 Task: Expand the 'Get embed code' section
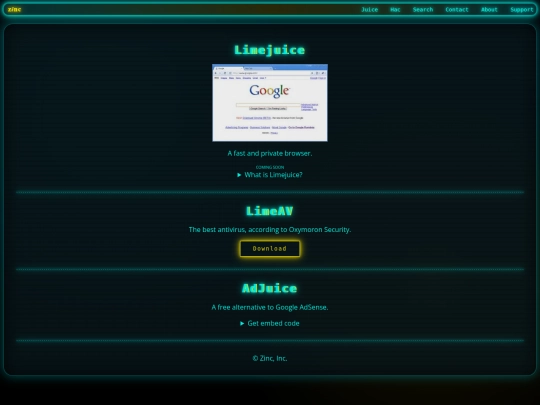[270, 323]
